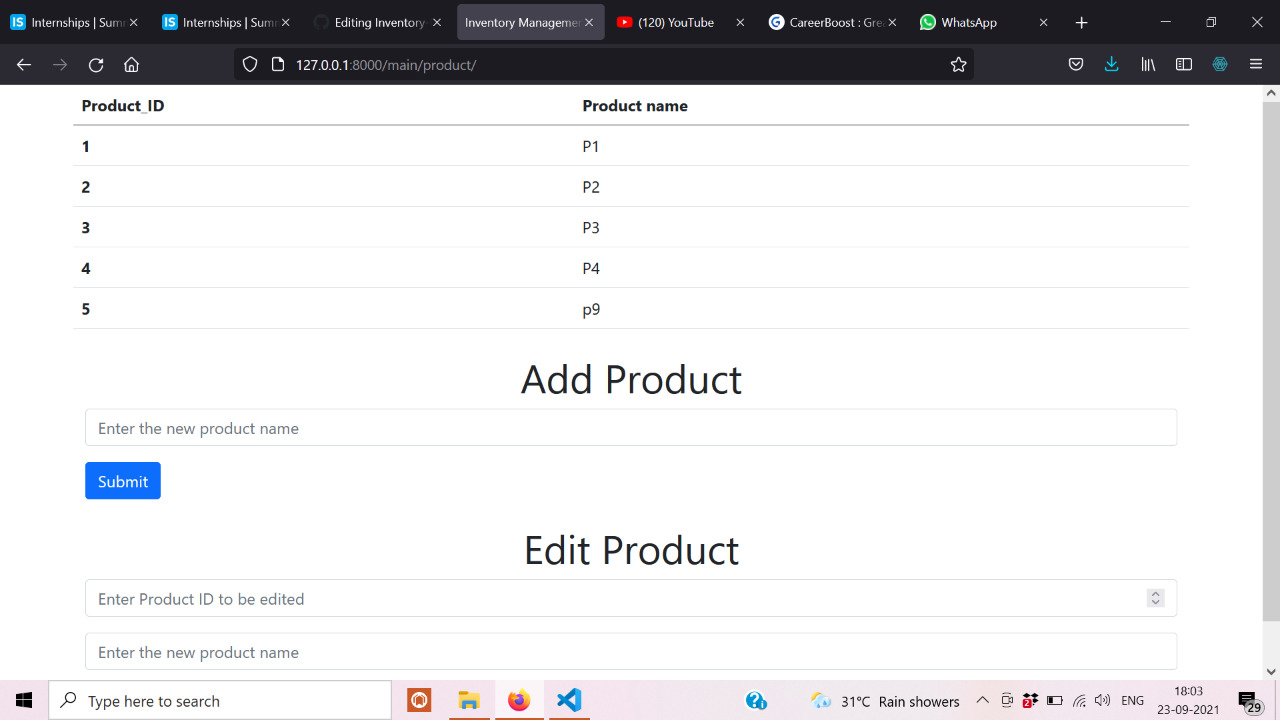This screenshot has width=1280, height=720.
Task: Open the Firefox downloads panel
Action: point(1111,64)
